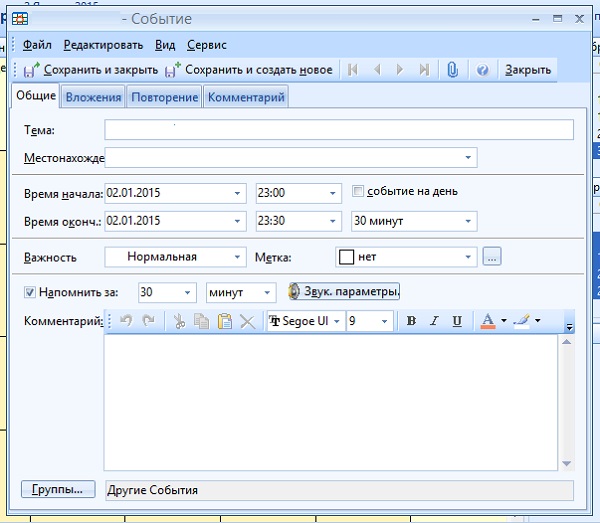Uncheck the Напомнить за reminder checkbox
This screenshot has width=600, height=523.
29,292
